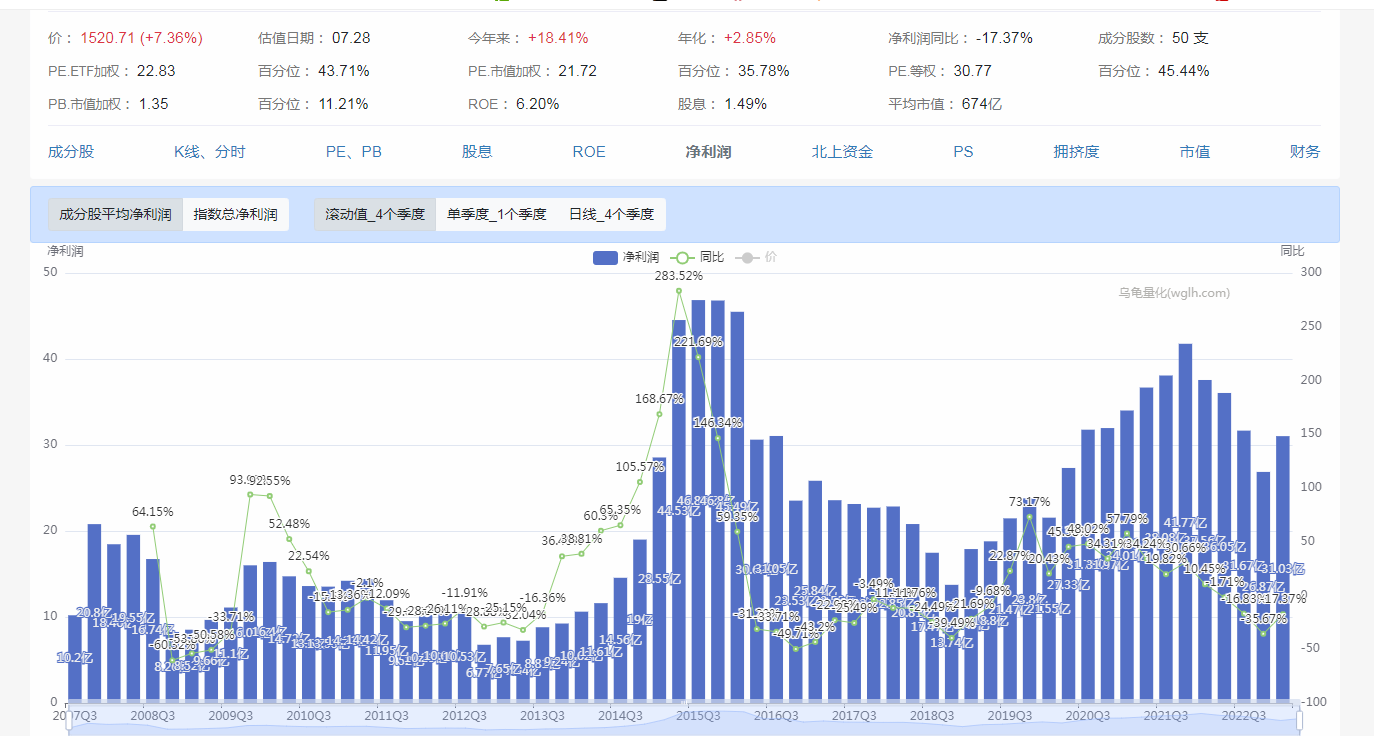This screenshot has height=736, width=1374.
Task: Open the PE、PB tab
Action: [354, 152]
